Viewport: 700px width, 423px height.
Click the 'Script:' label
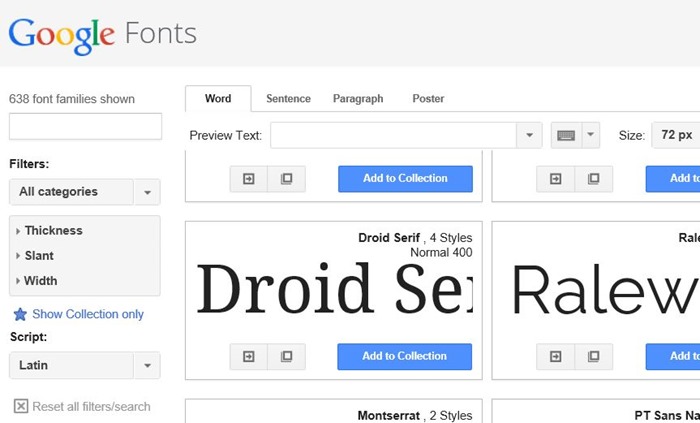[x=29, y=337]
